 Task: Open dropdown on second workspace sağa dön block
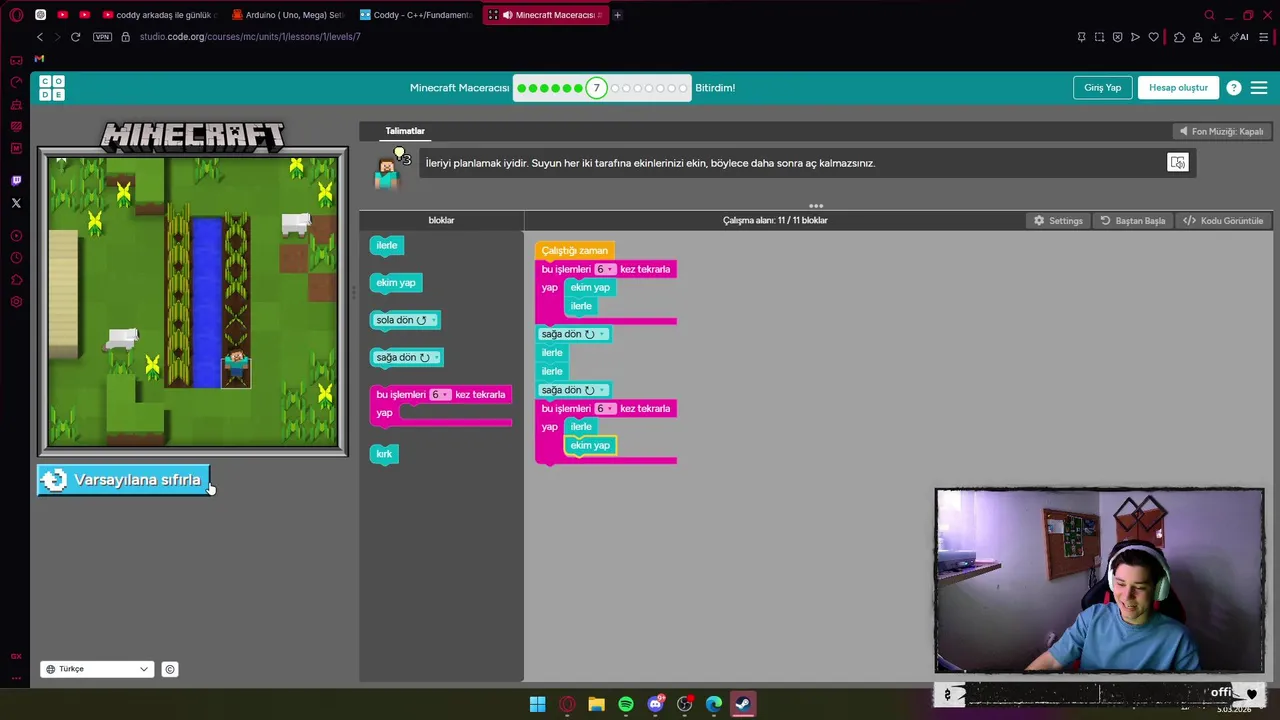click(601, 390)
